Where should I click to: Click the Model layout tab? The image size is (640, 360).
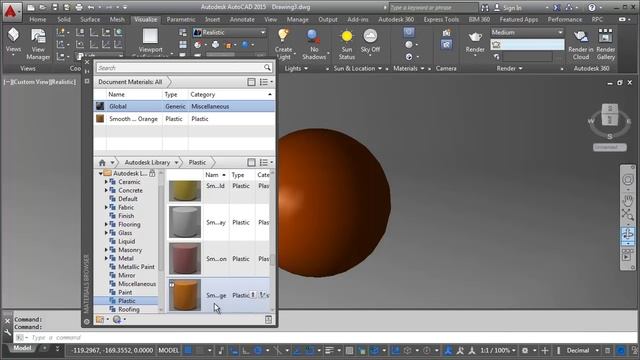(22, 348)
